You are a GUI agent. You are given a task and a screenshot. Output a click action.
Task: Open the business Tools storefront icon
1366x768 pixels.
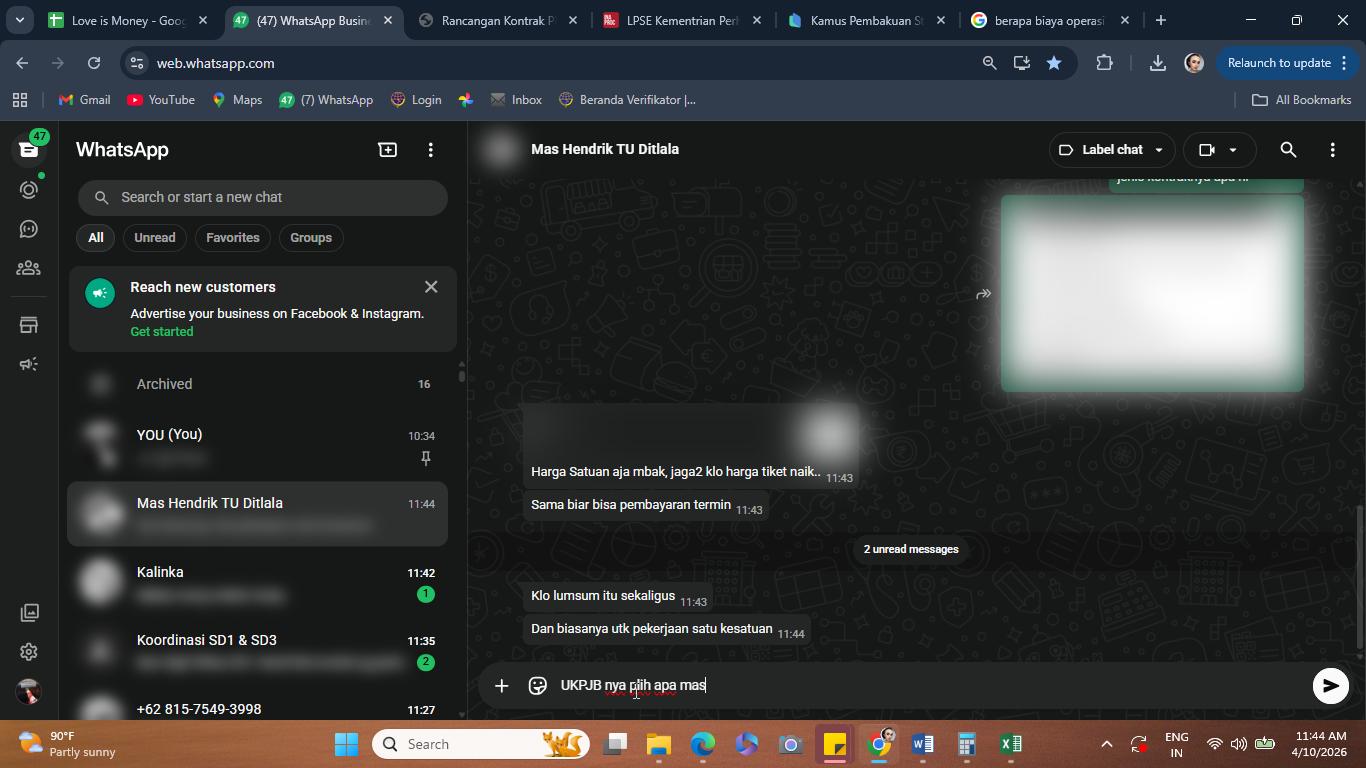coord(29,325)
